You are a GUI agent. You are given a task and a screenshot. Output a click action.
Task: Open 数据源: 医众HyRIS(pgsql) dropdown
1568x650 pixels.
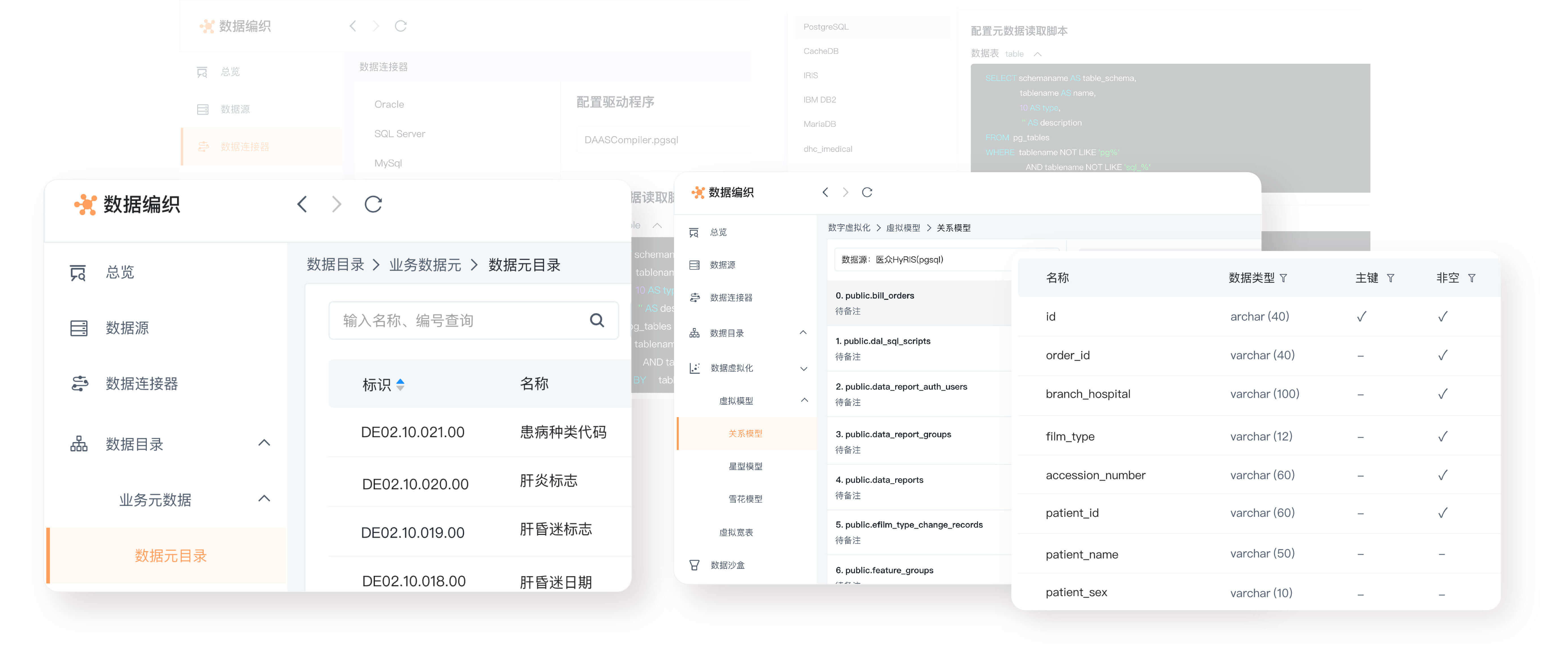coord(946,260)
